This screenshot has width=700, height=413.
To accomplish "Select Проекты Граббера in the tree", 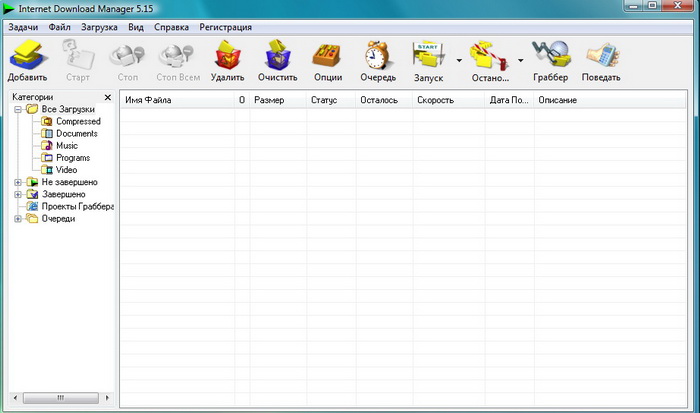I will [x=78, y=206].
